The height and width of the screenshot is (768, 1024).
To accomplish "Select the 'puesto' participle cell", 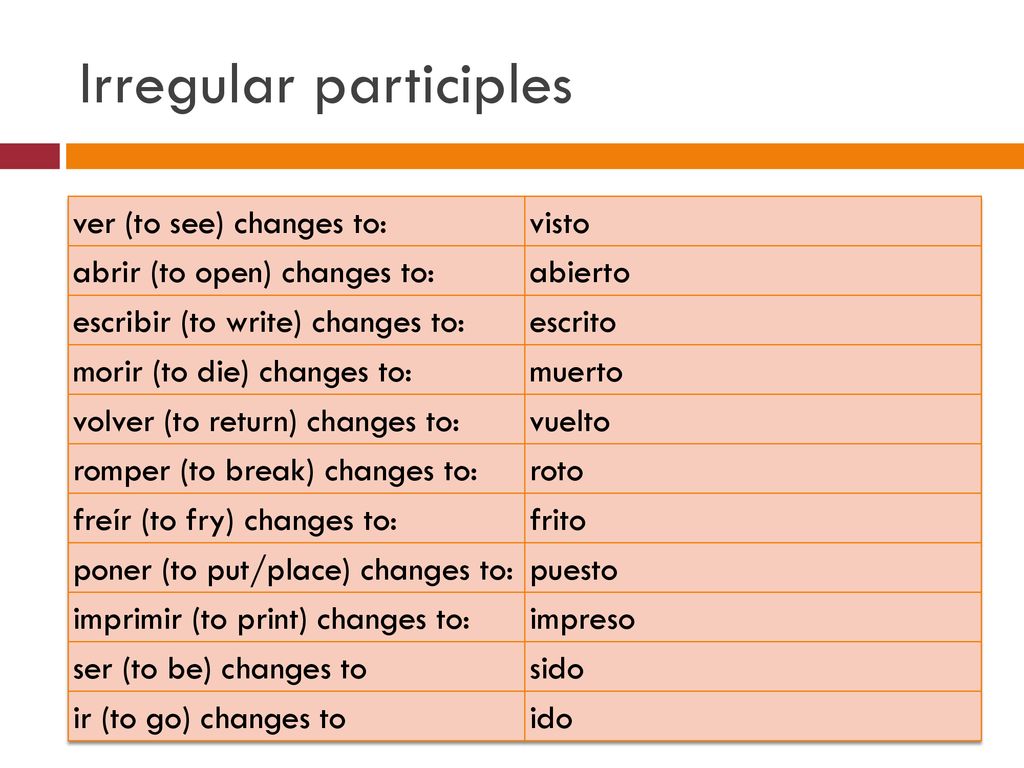I will [753, 568].
